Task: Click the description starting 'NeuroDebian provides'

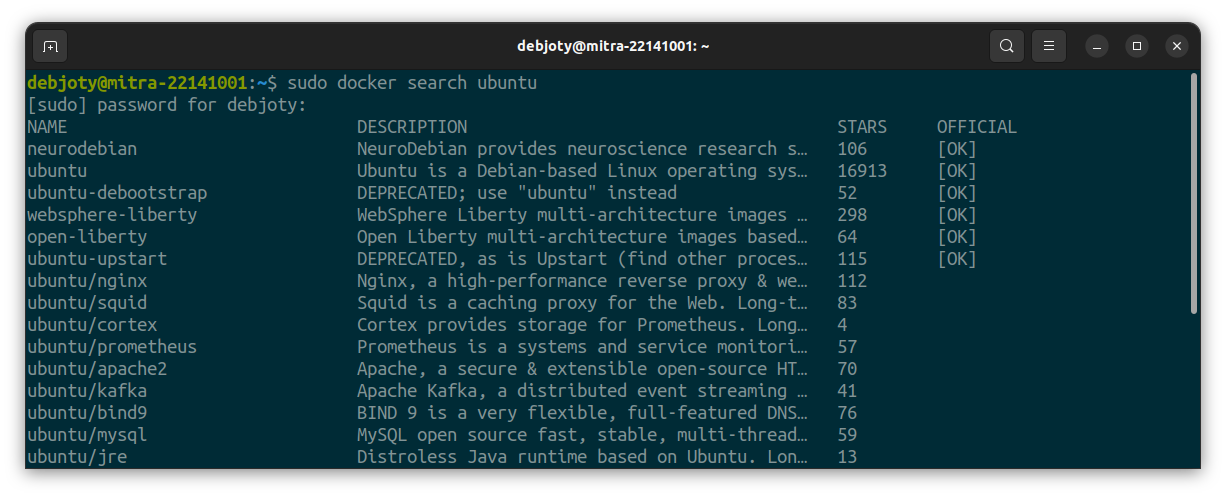Action: point(582,149)
